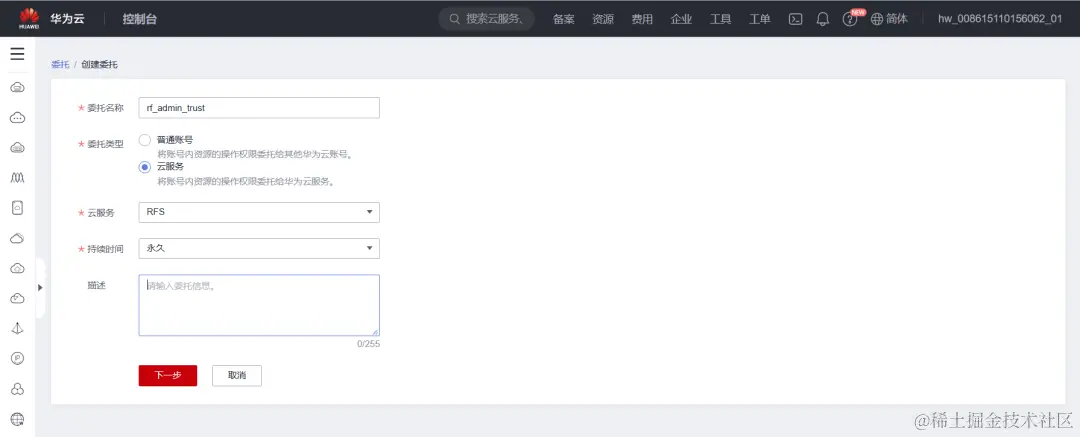
Task: Open the CloudShell terminal icon
Action: click(796, 19)
